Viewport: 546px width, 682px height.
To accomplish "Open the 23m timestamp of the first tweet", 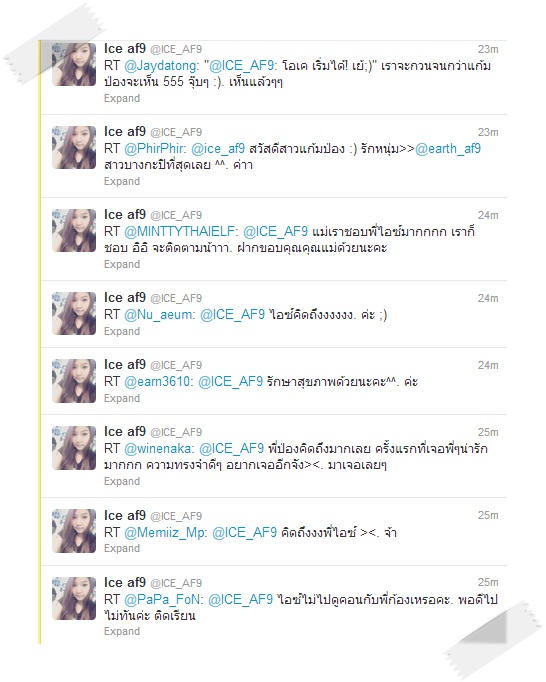I will (x=488, y=49).
